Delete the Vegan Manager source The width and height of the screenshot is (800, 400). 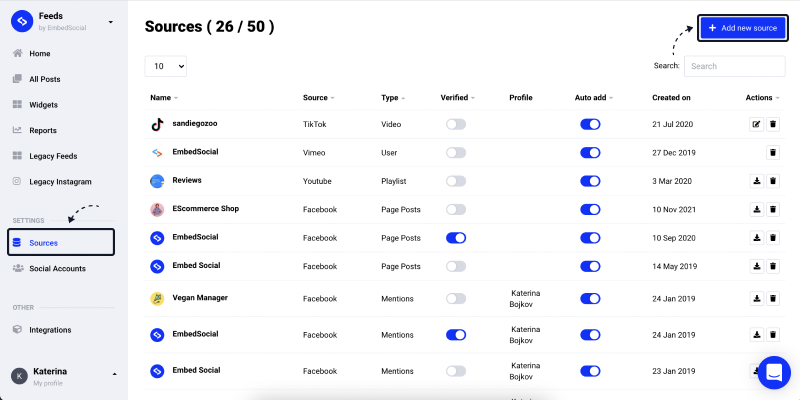773,298
